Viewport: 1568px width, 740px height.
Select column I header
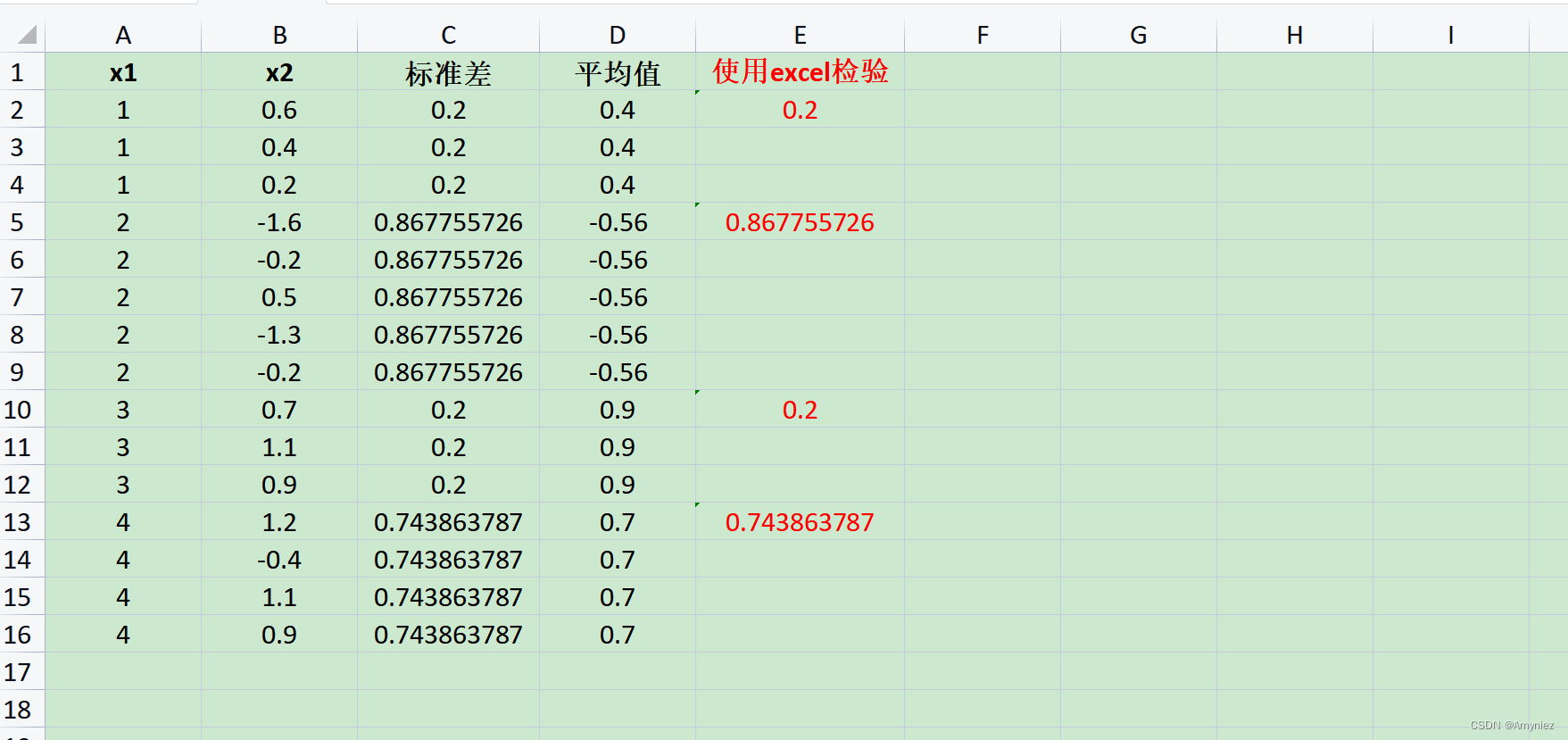[x=1451, y=35]
